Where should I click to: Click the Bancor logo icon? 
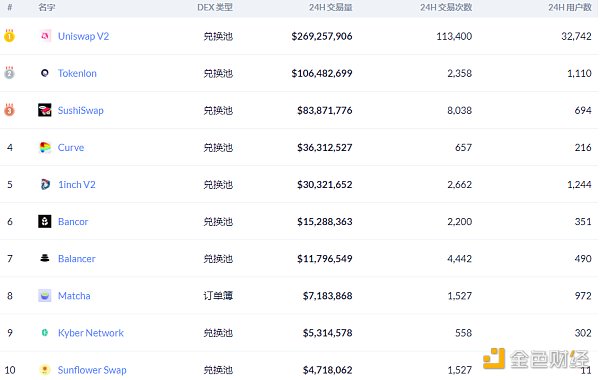(x=45, y=222)
